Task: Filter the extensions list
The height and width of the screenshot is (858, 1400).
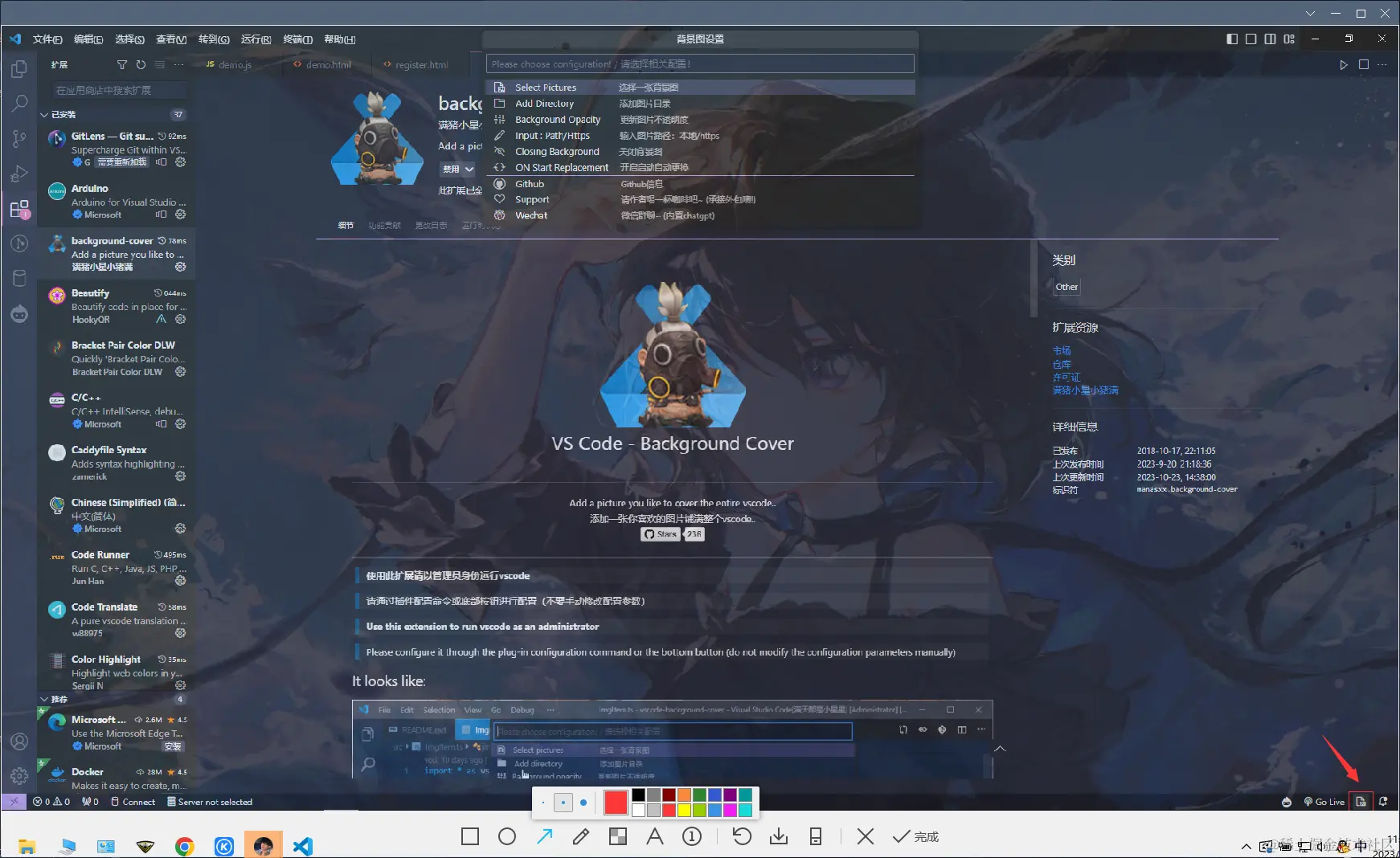Action: 122,65
